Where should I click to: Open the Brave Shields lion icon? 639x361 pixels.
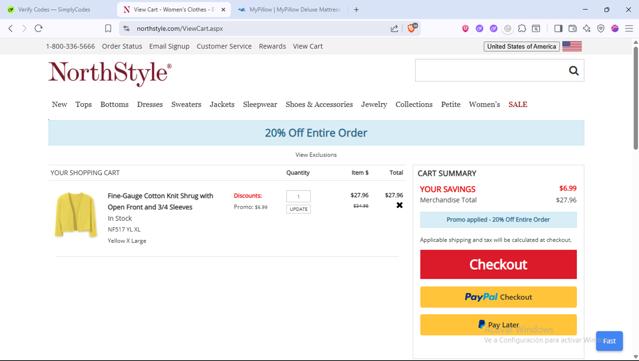pos(412,28)
